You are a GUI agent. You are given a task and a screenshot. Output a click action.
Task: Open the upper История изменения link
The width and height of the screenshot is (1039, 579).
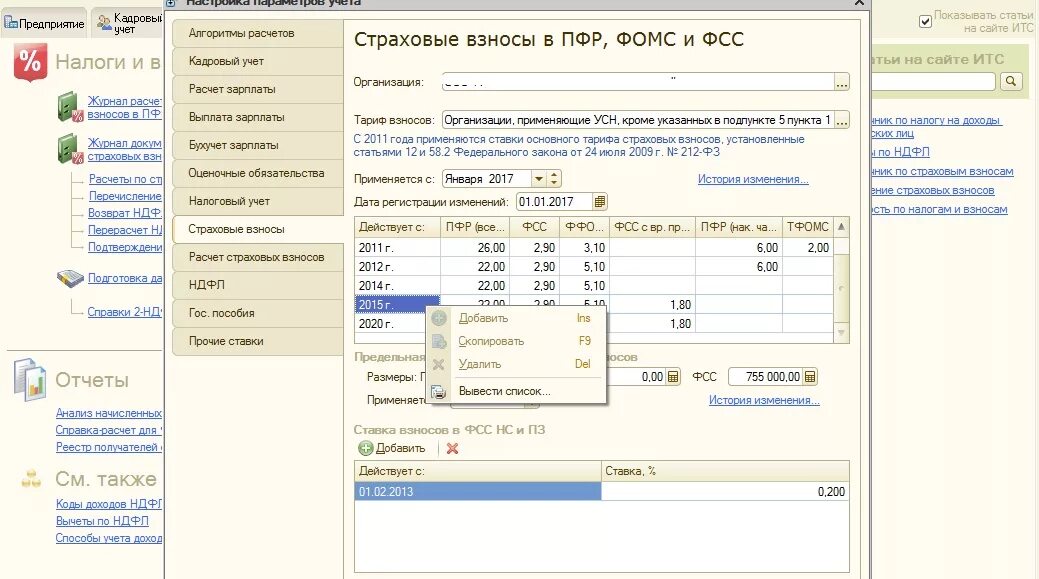click(753, 179)
